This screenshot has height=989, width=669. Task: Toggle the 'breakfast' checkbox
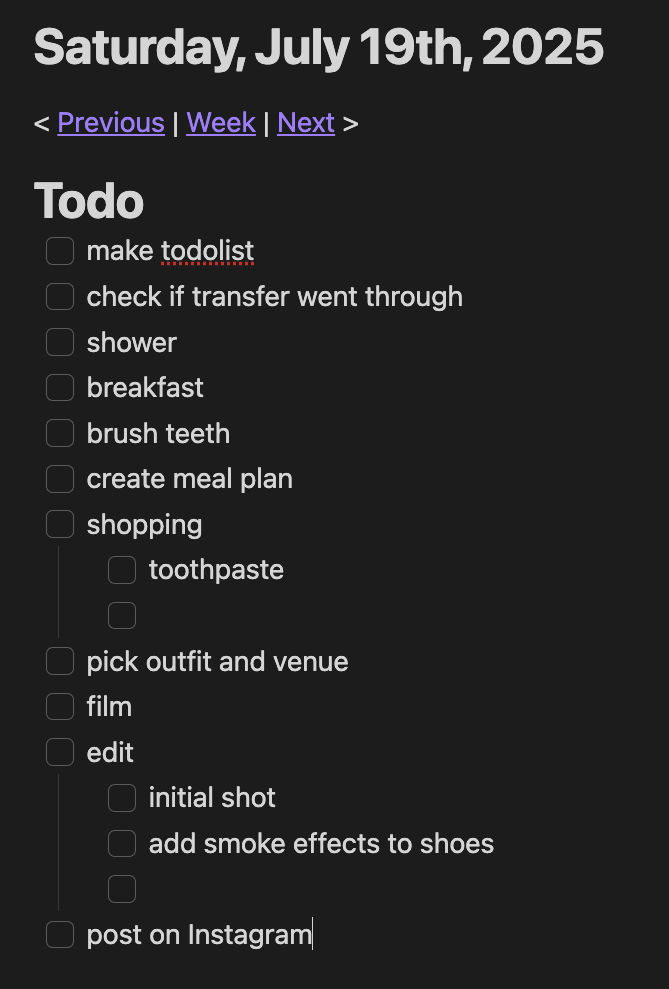[60, 388]
